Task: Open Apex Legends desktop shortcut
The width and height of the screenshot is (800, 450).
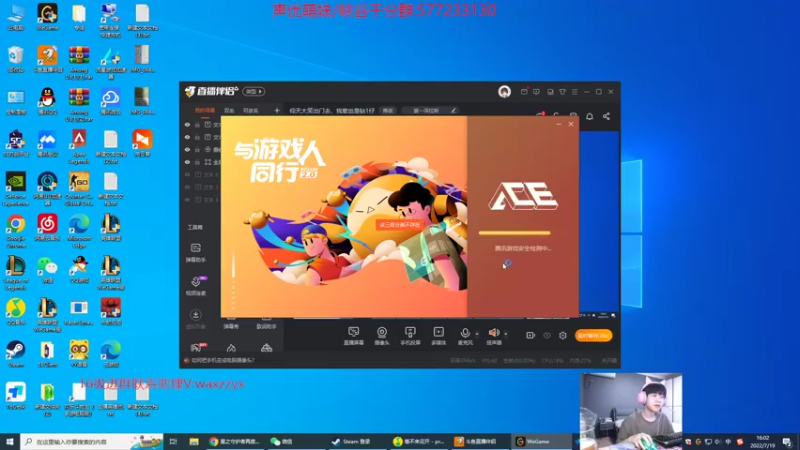Action: point(79,146)
